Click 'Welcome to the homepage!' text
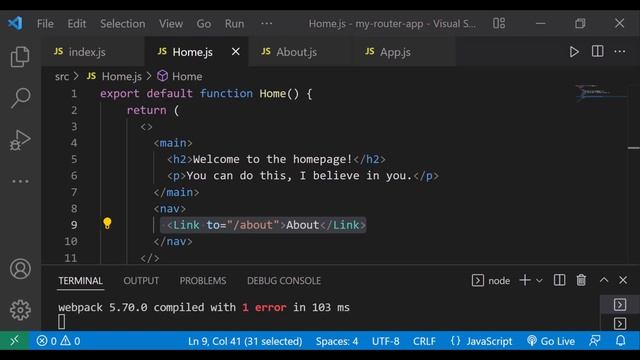This screenshot has height=360, width=640. (x=272, y=159)
